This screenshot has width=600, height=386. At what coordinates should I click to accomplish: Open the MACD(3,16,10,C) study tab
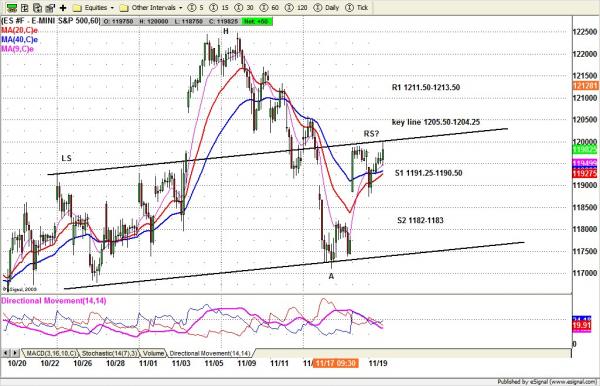pyautogui.click(x=51, y=353)
